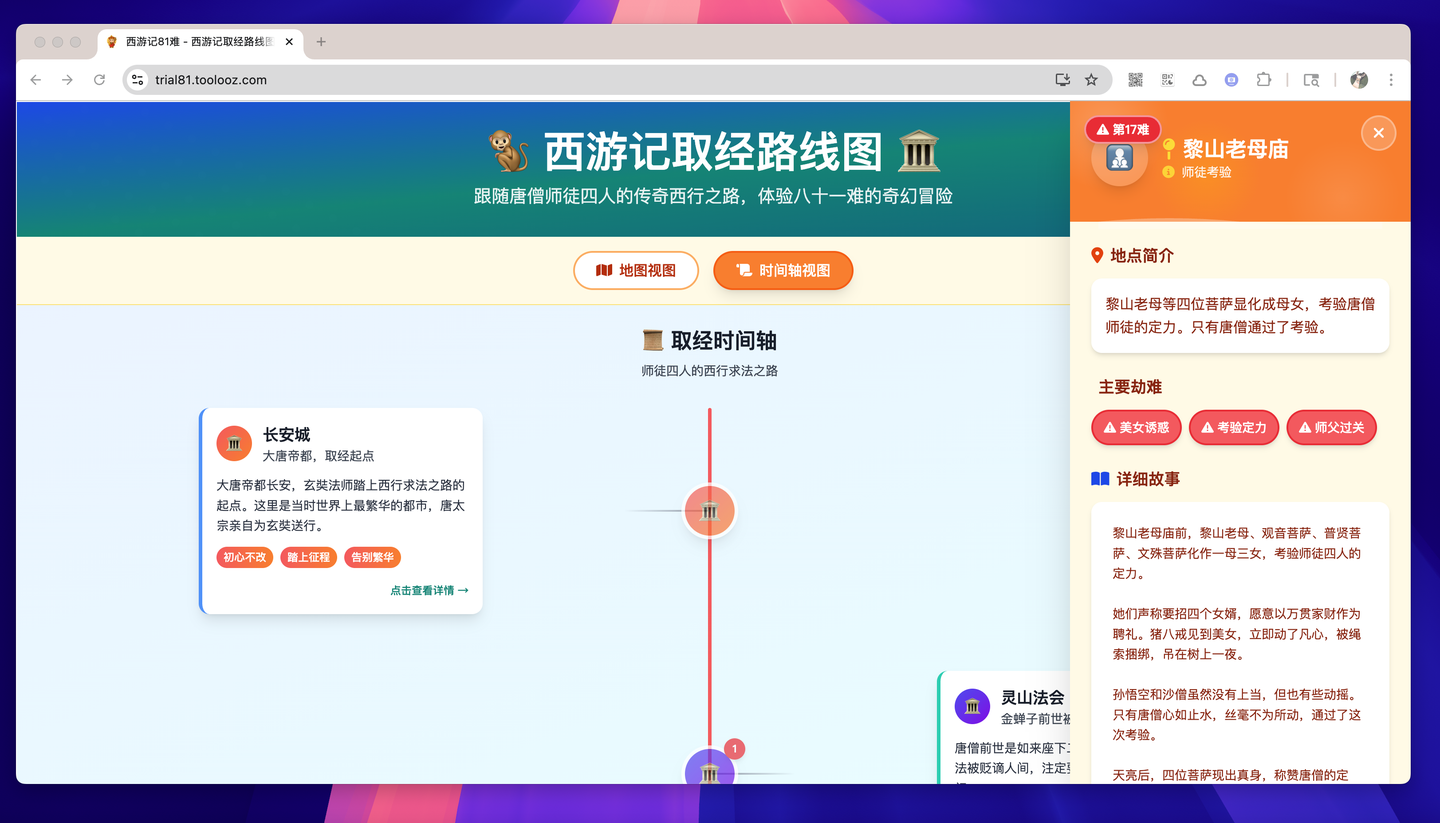Screen dimensions: 1440x823
Task: Open the Chrome three-dot menu
Action: click(x=1391, y=79)
